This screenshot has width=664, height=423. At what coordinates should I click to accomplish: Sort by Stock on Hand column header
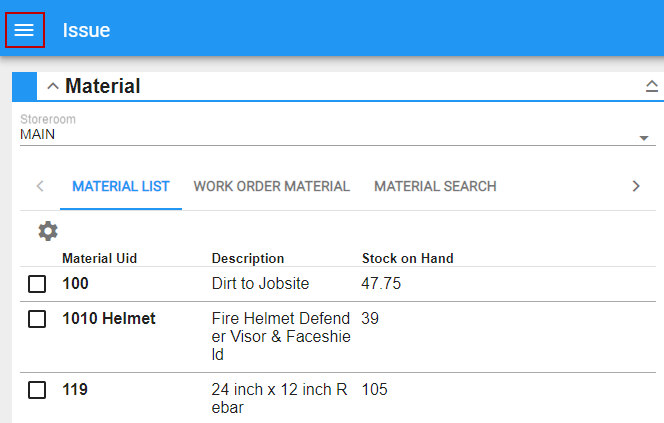pyautogui.click(x=407, y=258)
